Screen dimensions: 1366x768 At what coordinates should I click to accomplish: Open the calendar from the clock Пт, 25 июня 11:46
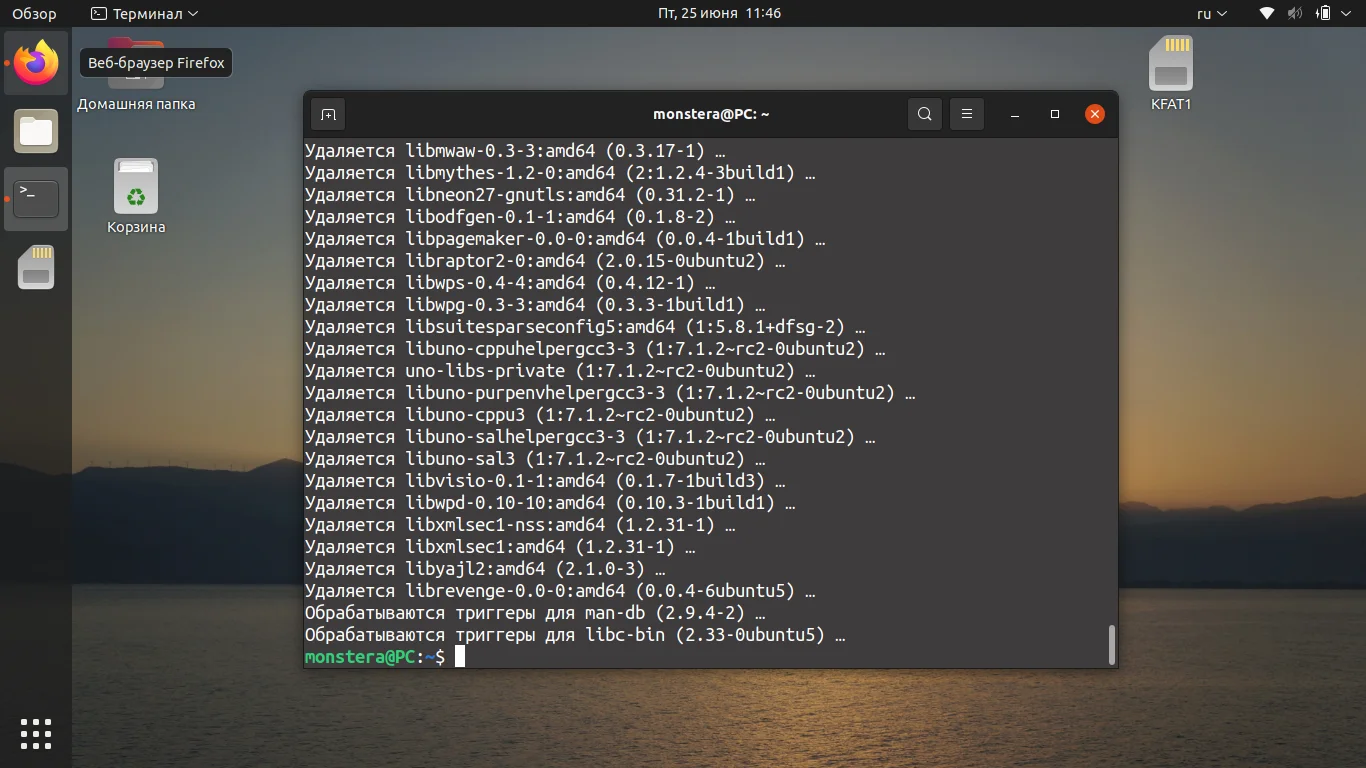click(719, 14)
